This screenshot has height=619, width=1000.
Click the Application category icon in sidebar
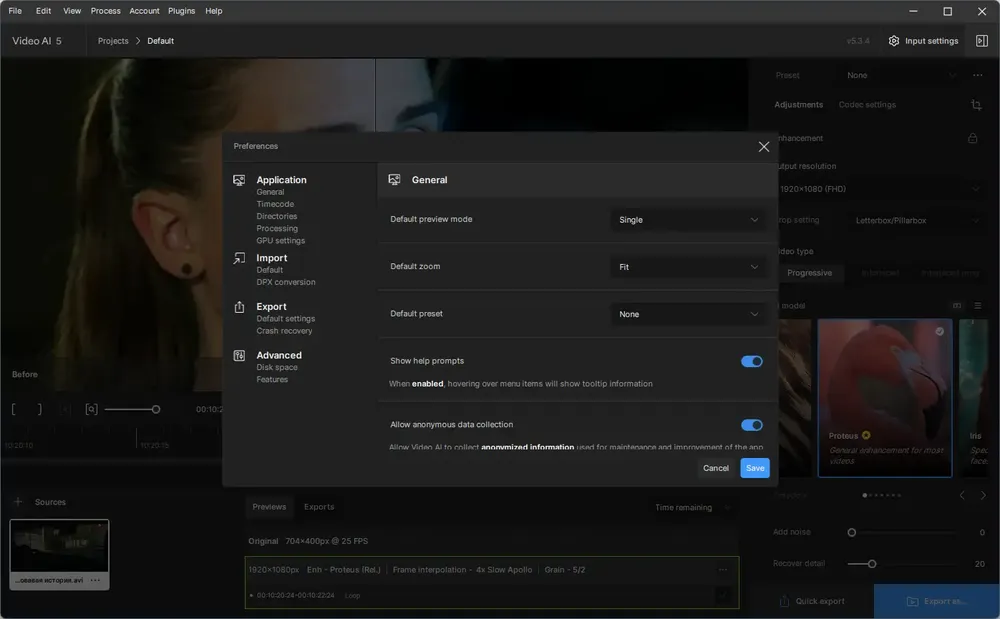(239, 180)
